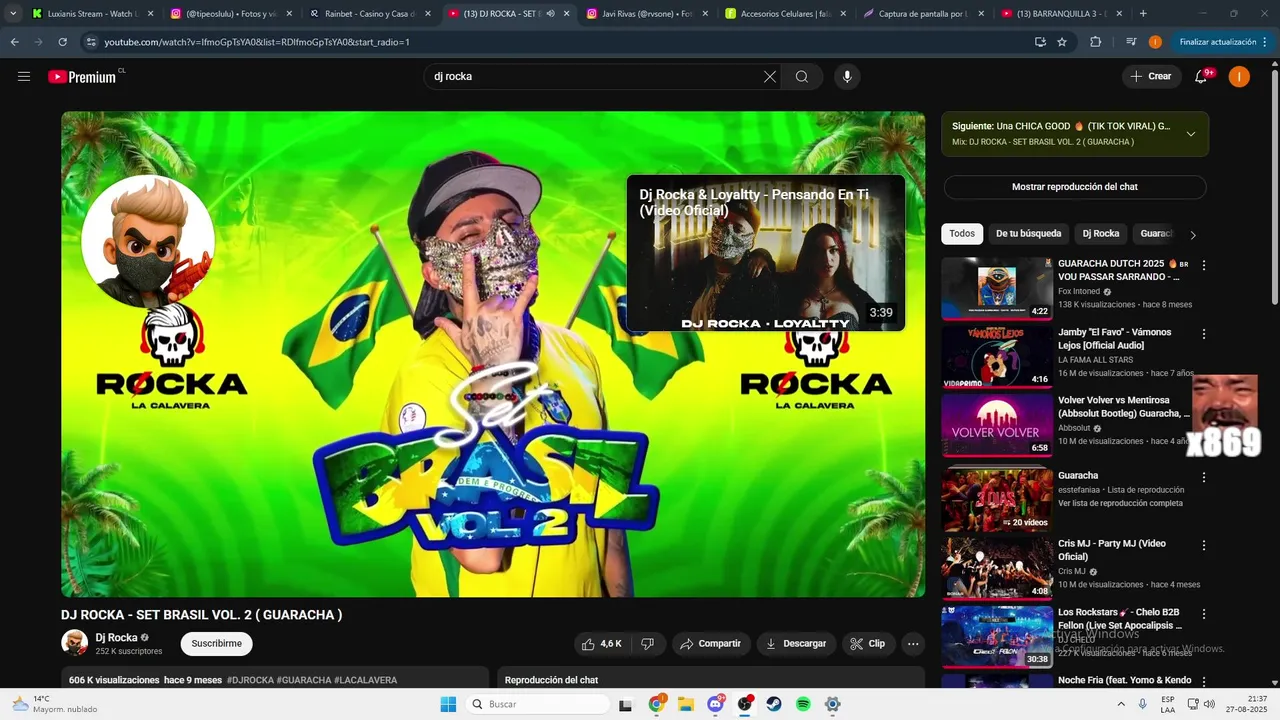
Task: Expand the Siguiente mix queue panel
Action: 1190,134
